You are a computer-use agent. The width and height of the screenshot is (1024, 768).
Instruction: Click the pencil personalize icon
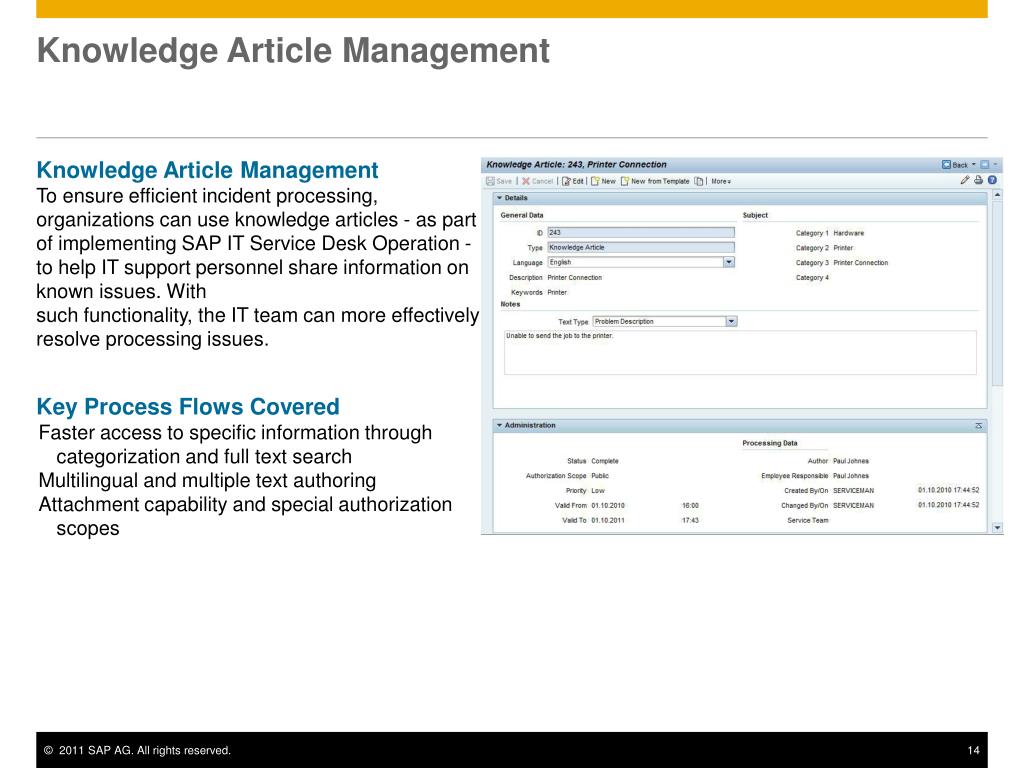[965, 180]
